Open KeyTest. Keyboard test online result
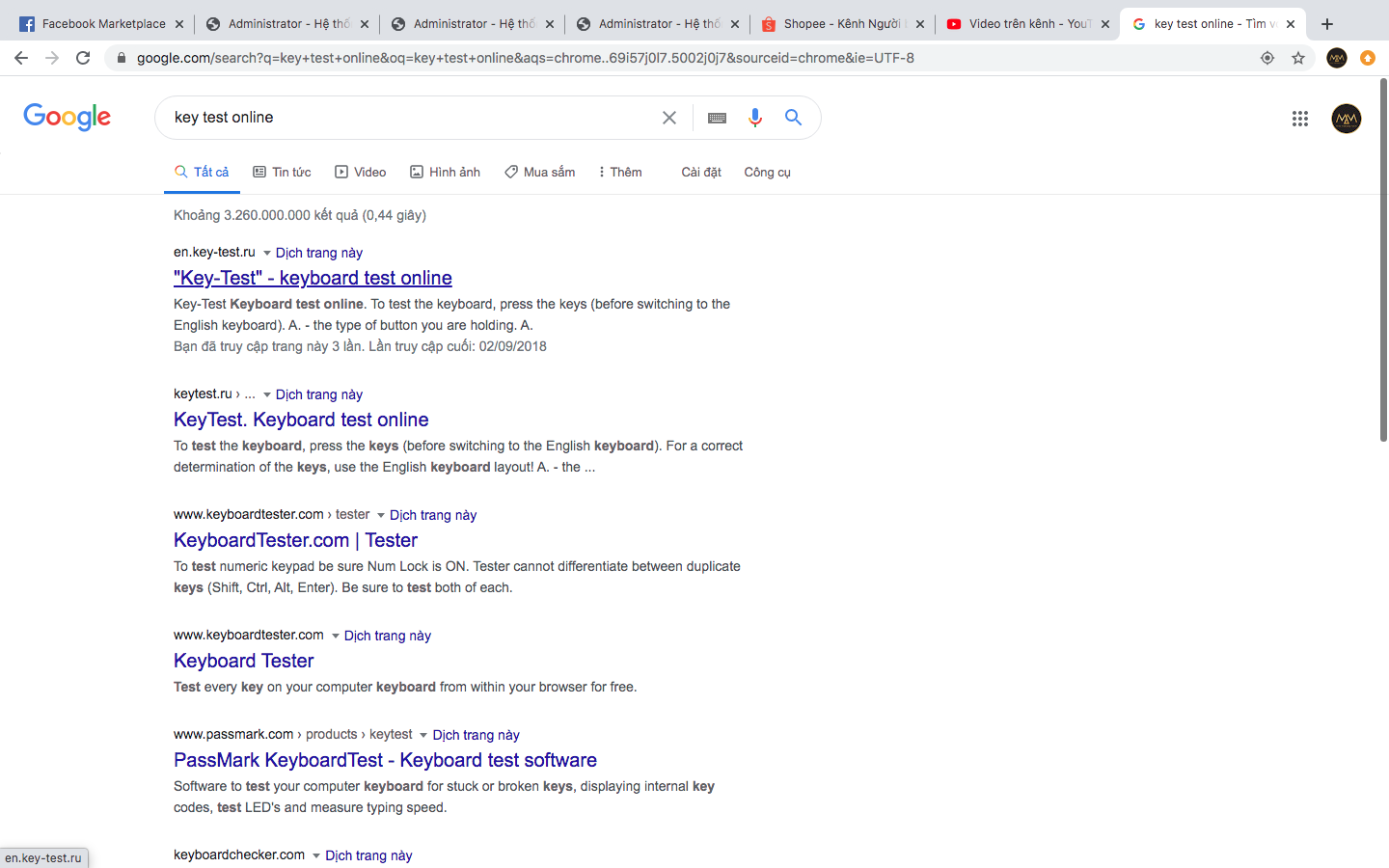The image size is (1389, 868). [x=301, y=420]
